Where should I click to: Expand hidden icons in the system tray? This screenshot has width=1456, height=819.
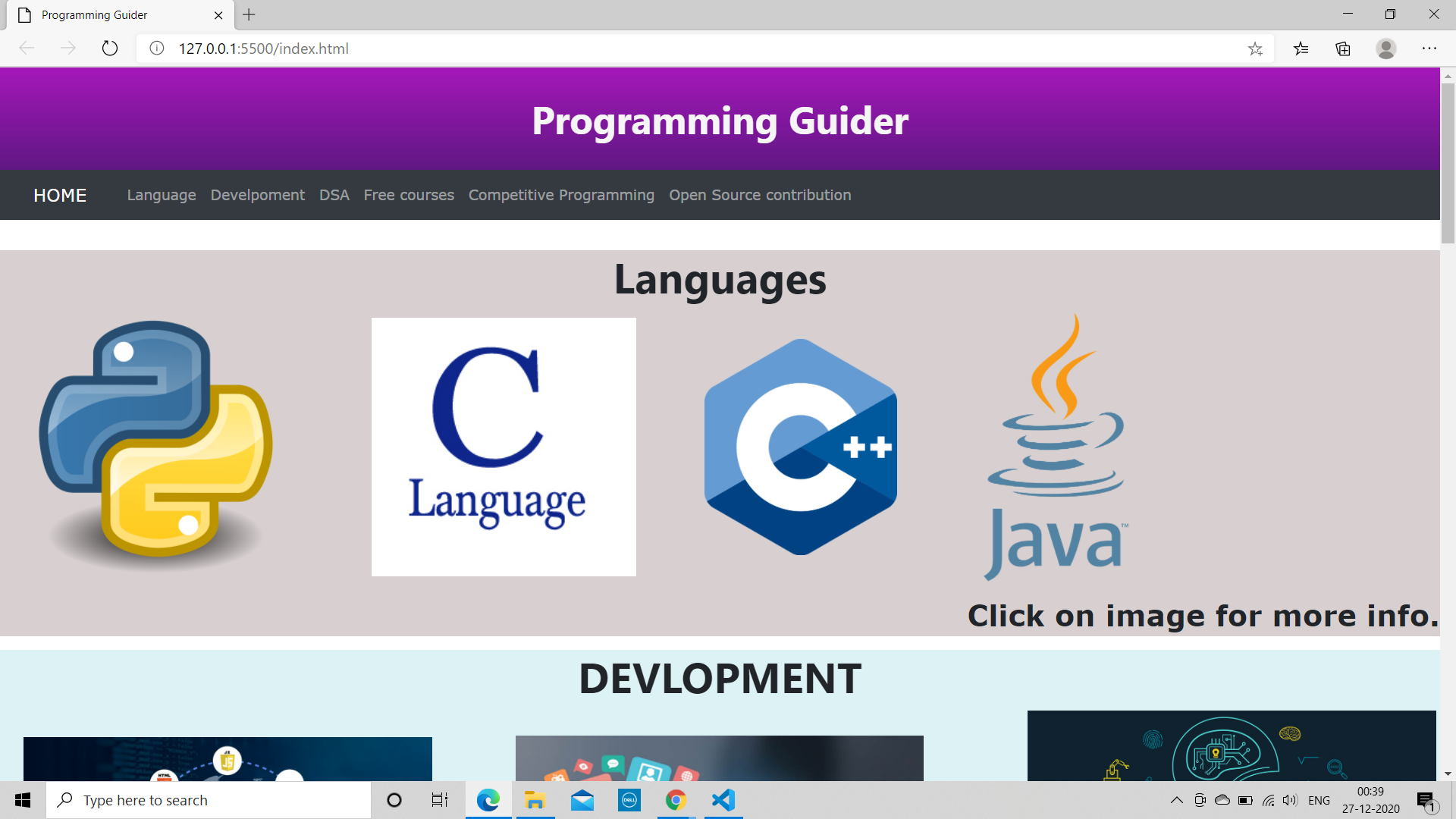click(x=1177, y=799)
